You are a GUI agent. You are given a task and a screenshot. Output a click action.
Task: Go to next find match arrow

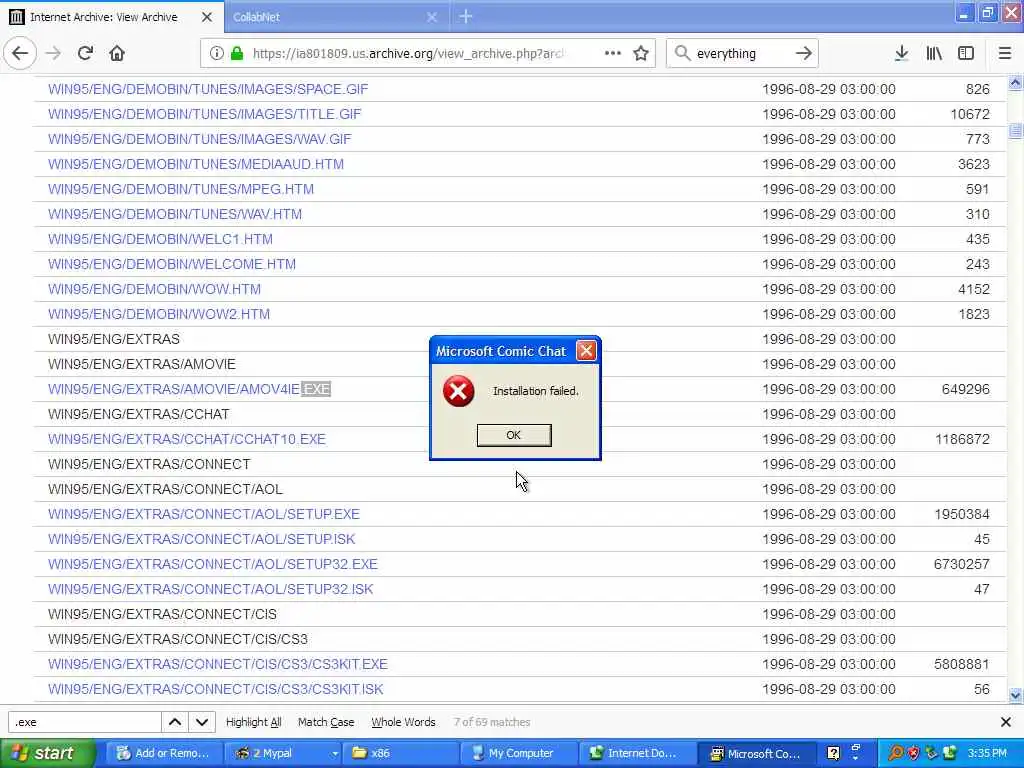click(202, 722)
